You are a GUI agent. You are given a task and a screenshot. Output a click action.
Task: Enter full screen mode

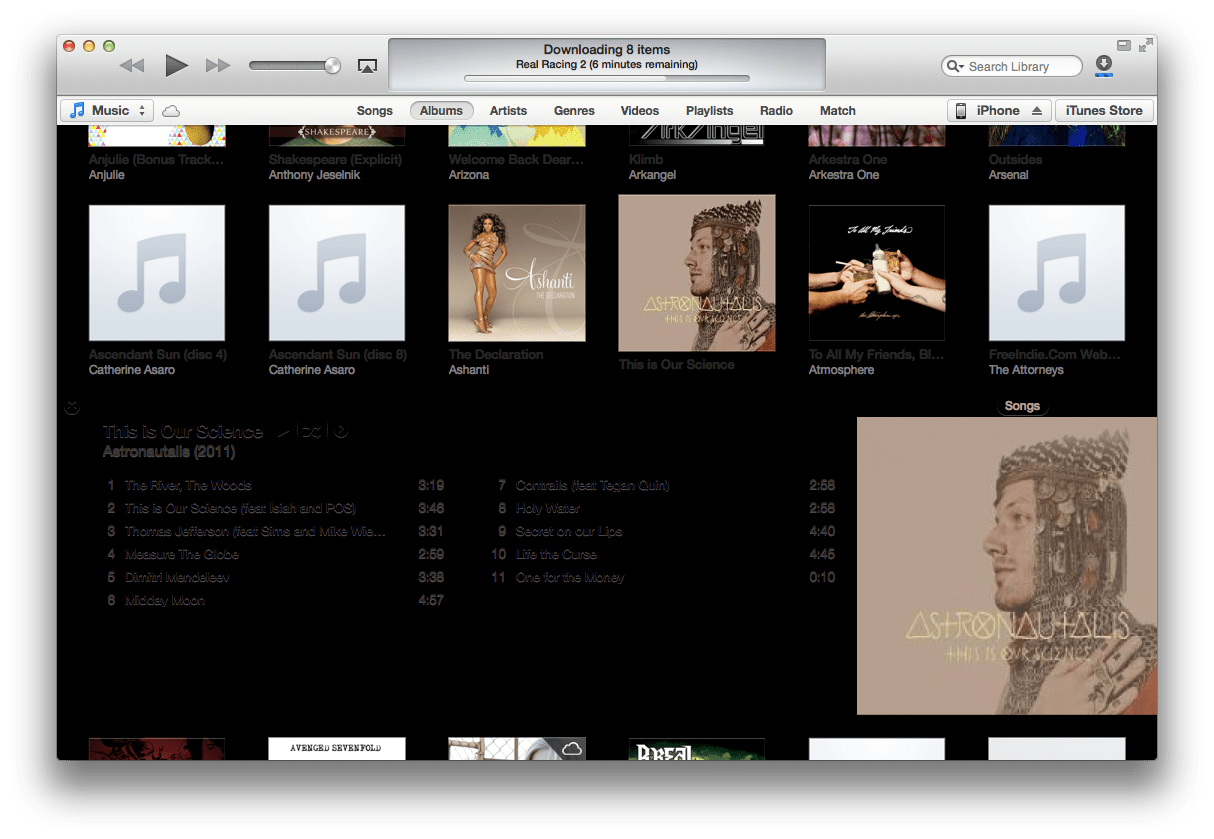(x=1146, y=45)
